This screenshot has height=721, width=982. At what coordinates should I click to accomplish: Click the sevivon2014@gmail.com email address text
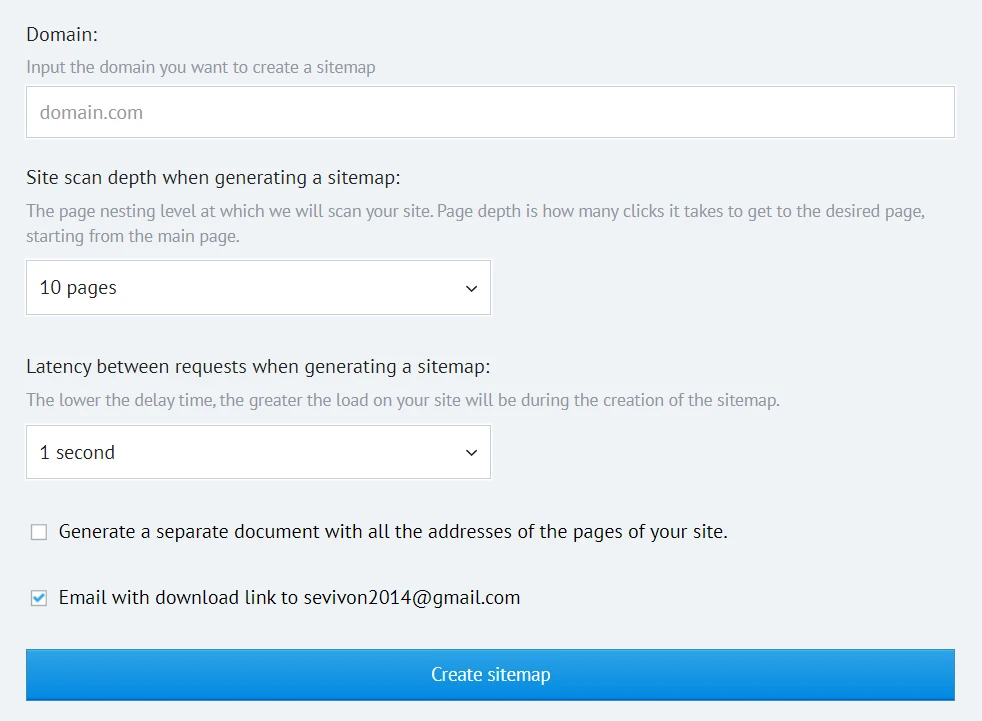click(412, 598)
